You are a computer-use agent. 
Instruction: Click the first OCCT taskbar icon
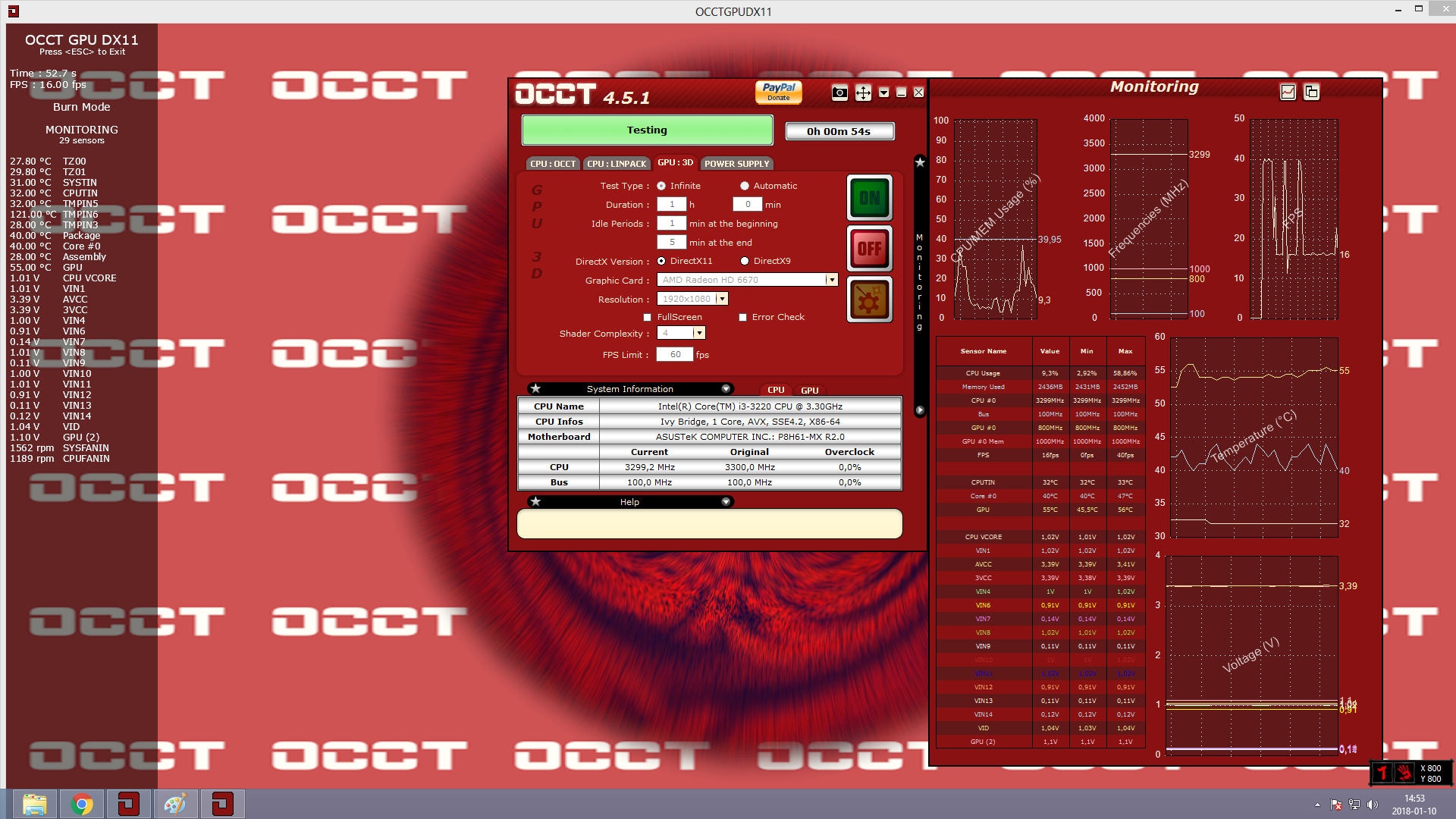[129, 804]
